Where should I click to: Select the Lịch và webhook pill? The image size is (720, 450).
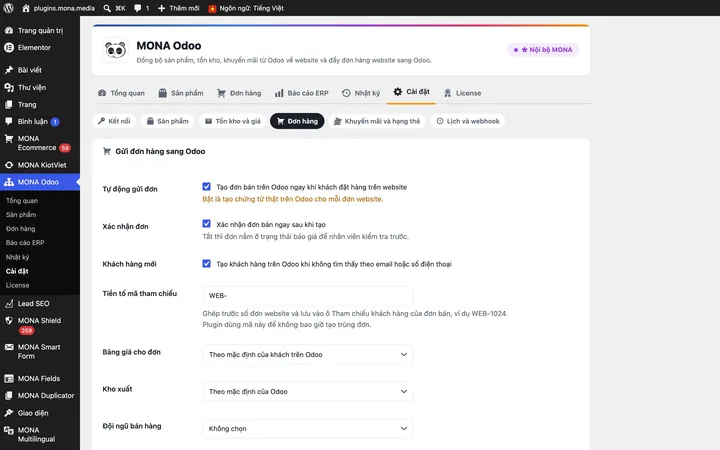(468, 121)
